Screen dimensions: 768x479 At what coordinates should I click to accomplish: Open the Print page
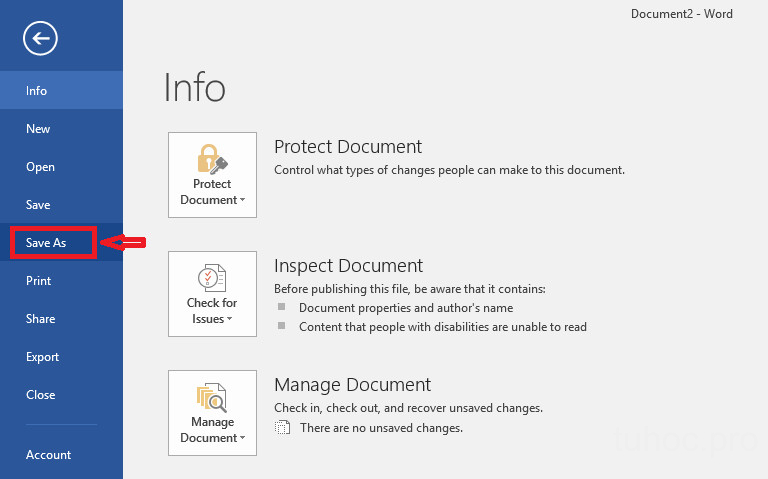pyautogui.click(x=61, y=281)
